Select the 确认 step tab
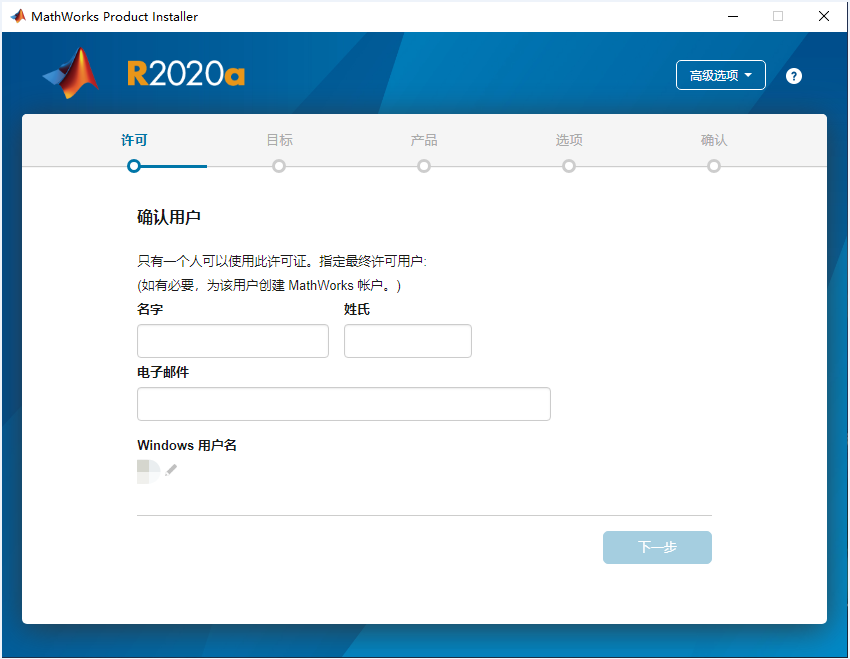Viewport: 850px width, 659px height. point(714,140)
